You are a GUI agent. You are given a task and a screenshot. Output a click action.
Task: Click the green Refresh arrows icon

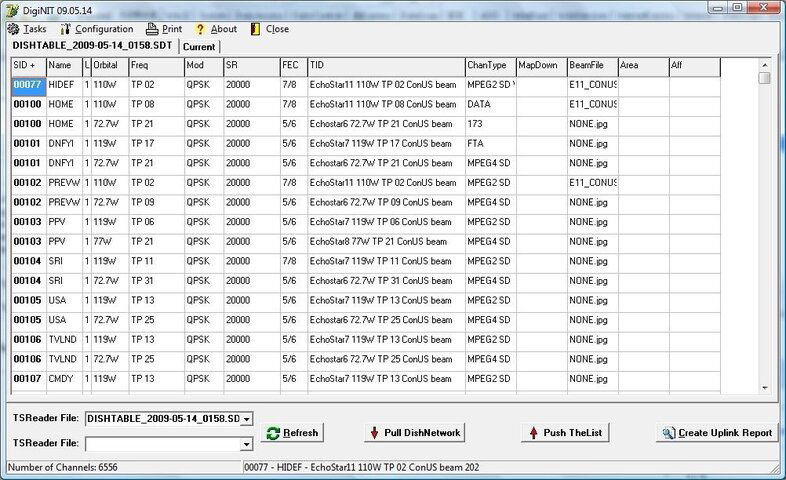pyautogui.click(x=273, y=433)
